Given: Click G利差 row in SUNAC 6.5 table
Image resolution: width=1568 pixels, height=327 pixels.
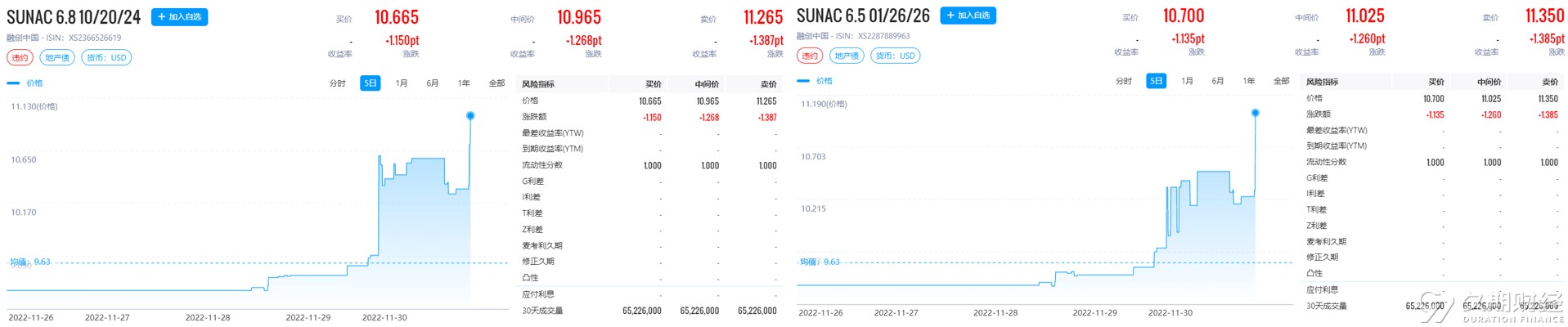Looking at the screenshot, I should [x=1433, y=177].
